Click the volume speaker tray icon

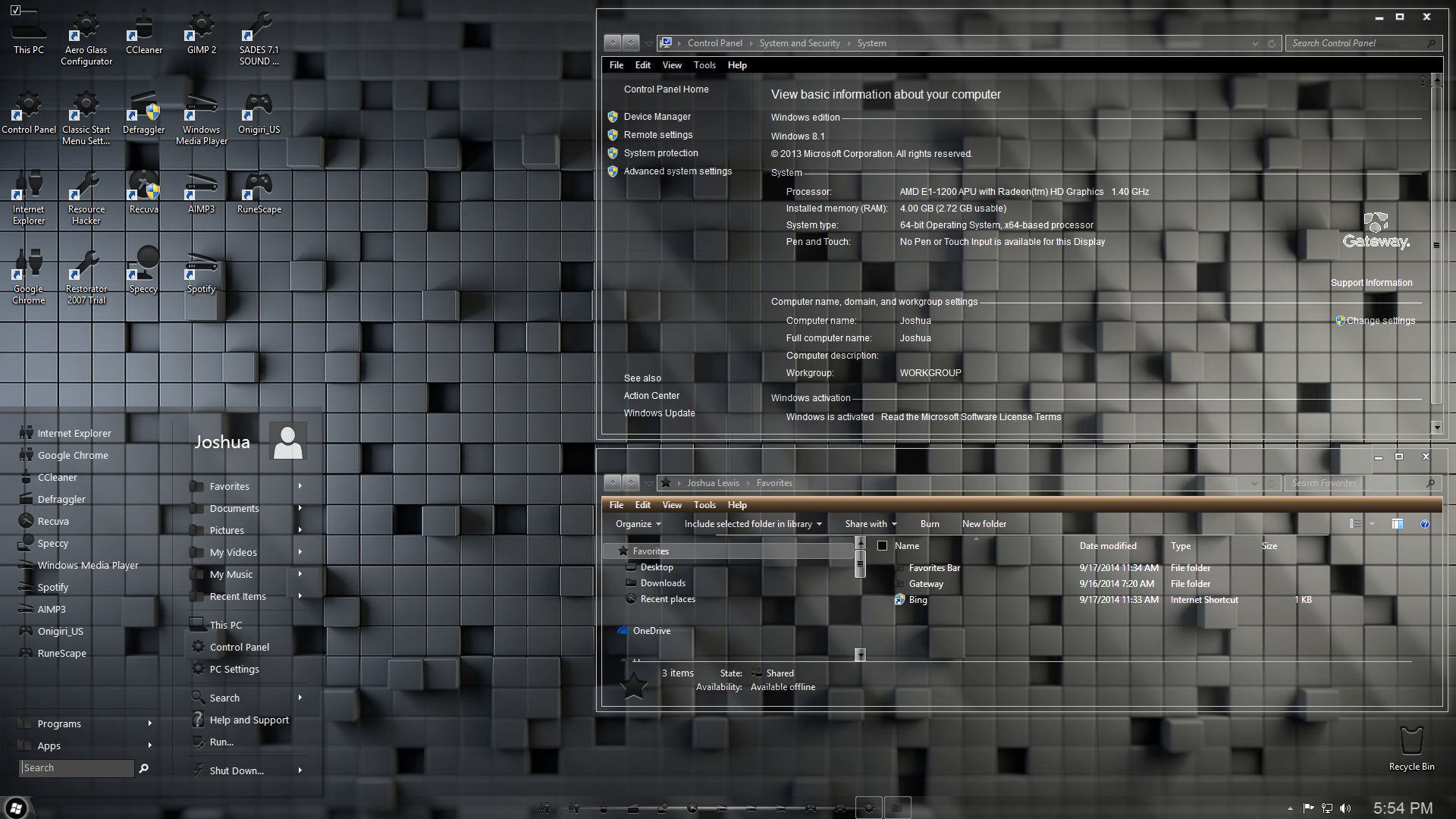[1345, 808]
